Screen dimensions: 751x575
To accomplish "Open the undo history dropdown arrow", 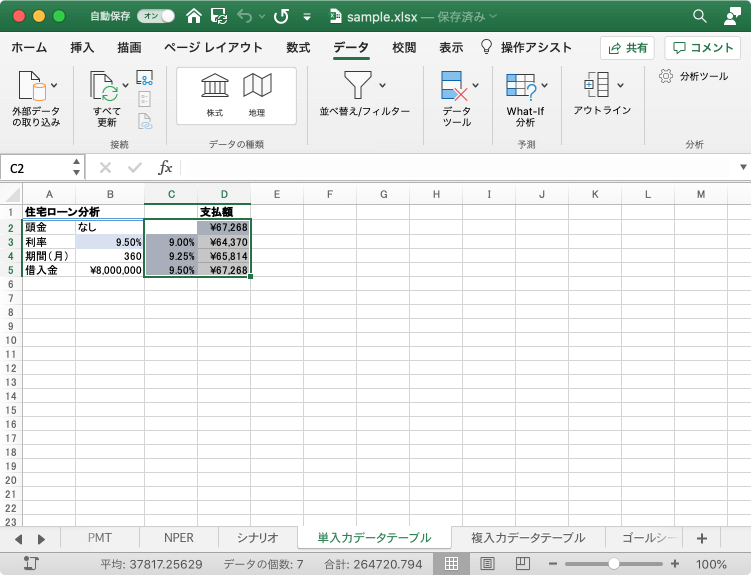I will click(x=262, y=17).
